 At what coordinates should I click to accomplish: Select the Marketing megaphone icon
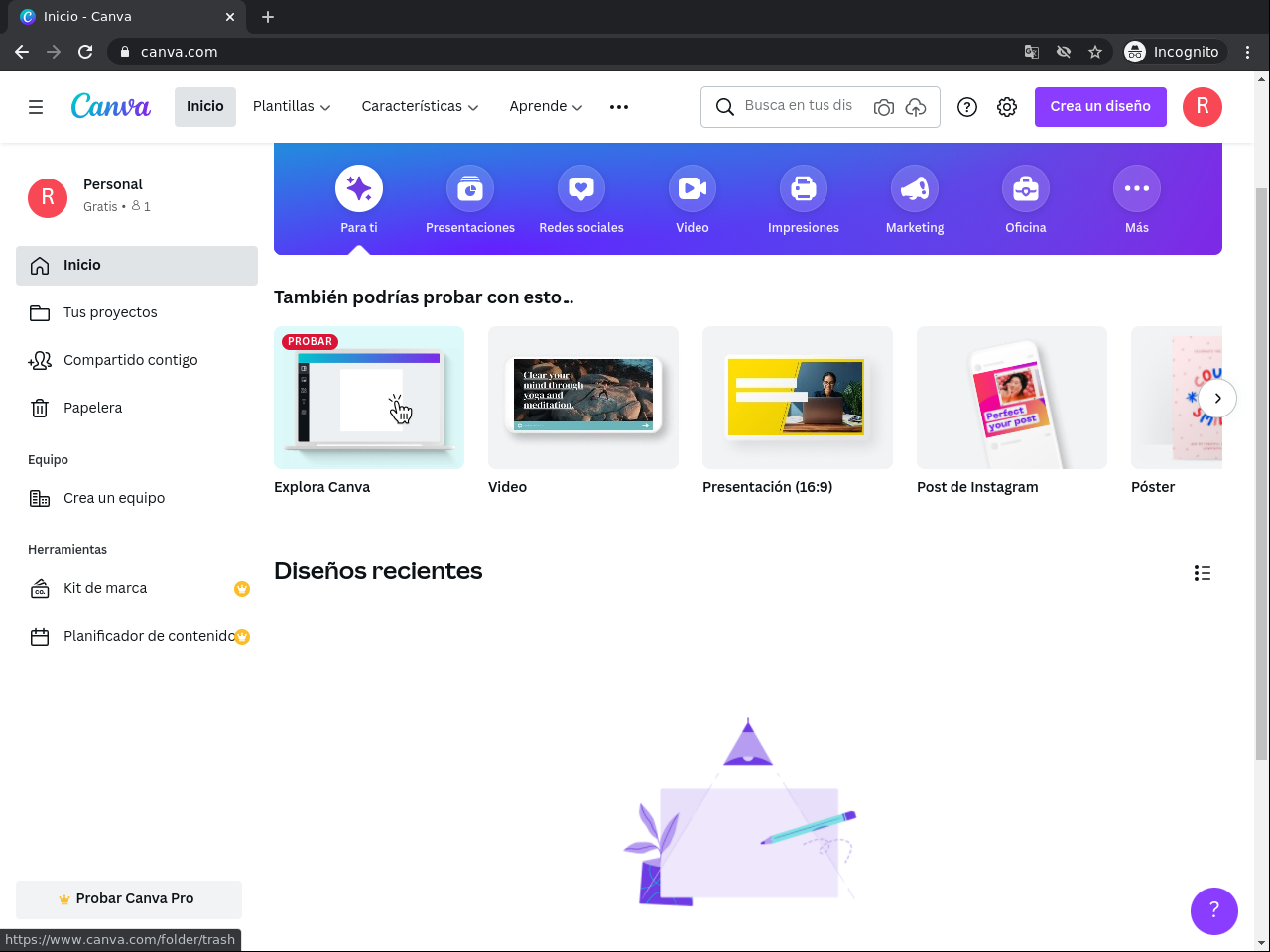pos(915,188)
